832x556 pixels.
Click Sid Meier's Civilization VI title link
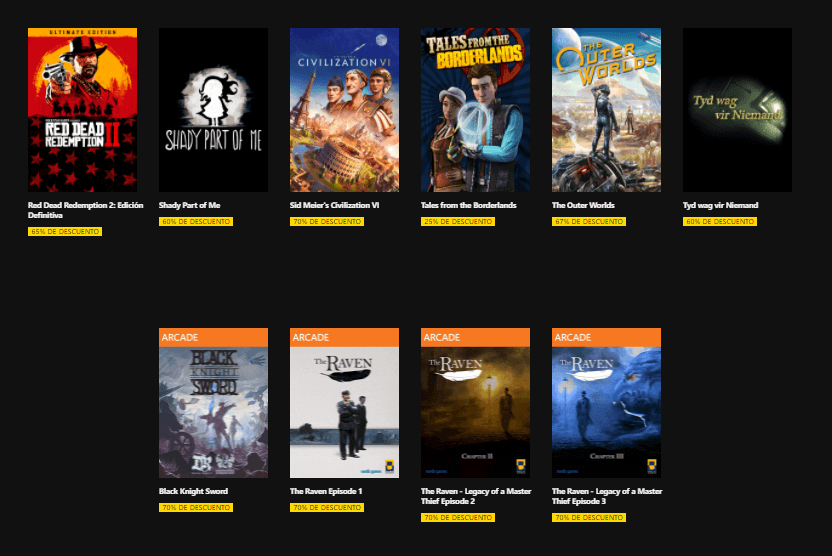coord(334,205)
